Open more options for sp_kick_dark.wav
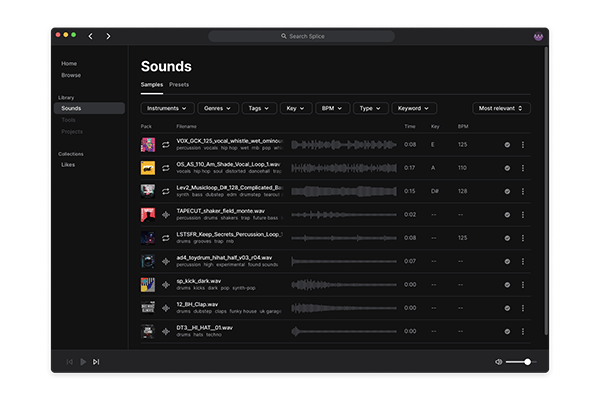The width and height of the screenshot is (600, 400). [522, 284]
